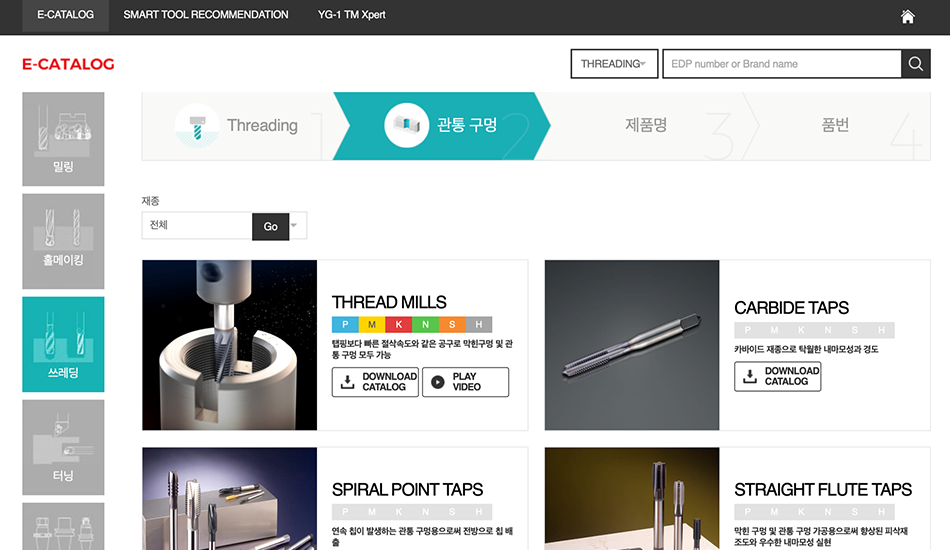Viewport: 950px width, 550px height.
Task: Click the Go button
Action: [x=270, y=227]
